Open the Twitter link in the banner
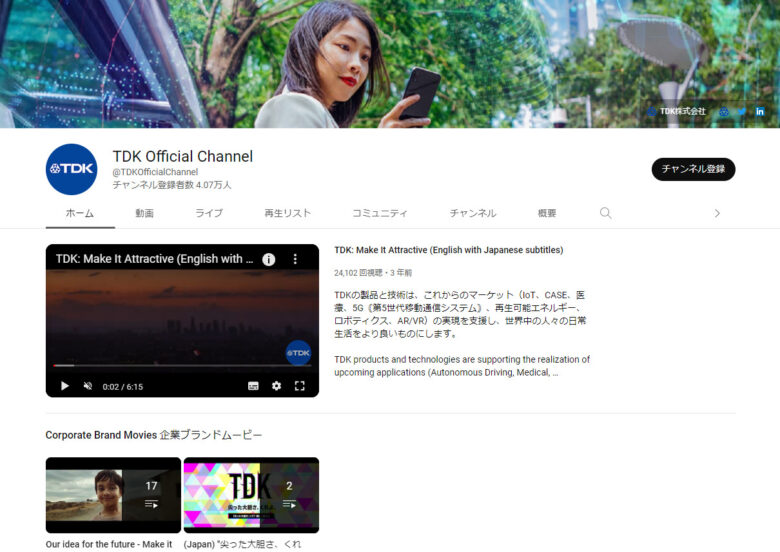 coord(742,111)
